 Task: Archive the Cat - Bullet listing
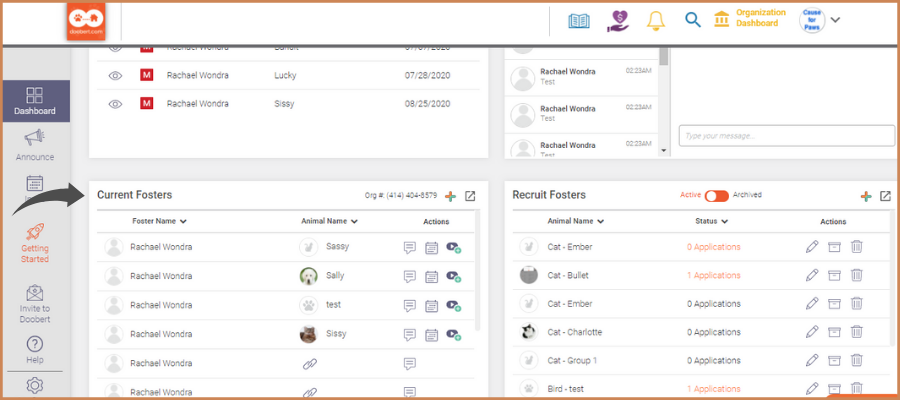(x=834, y=275)
